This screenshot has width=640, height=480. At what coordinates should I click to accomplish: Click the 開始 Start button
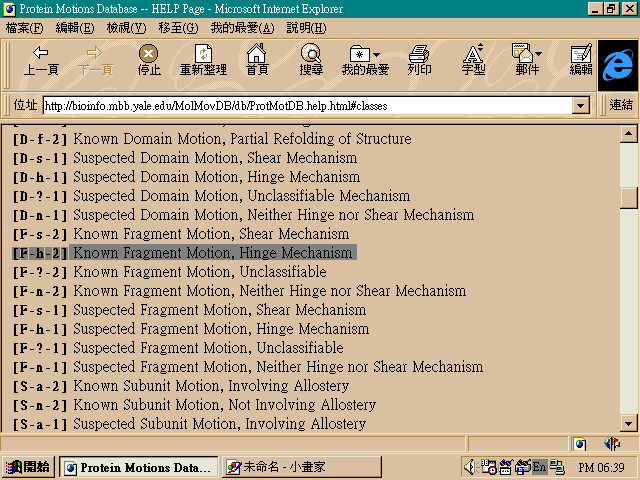28,467
